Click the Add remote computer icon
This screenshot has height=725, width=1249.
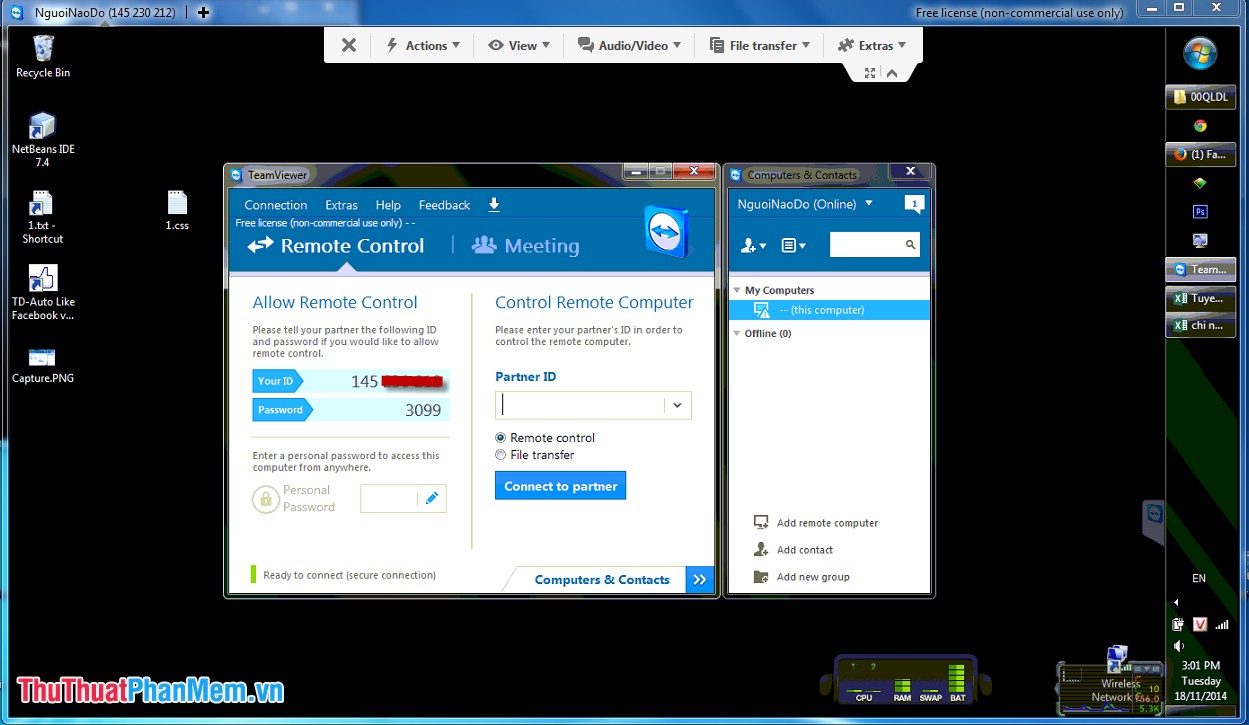click(759, 522)
